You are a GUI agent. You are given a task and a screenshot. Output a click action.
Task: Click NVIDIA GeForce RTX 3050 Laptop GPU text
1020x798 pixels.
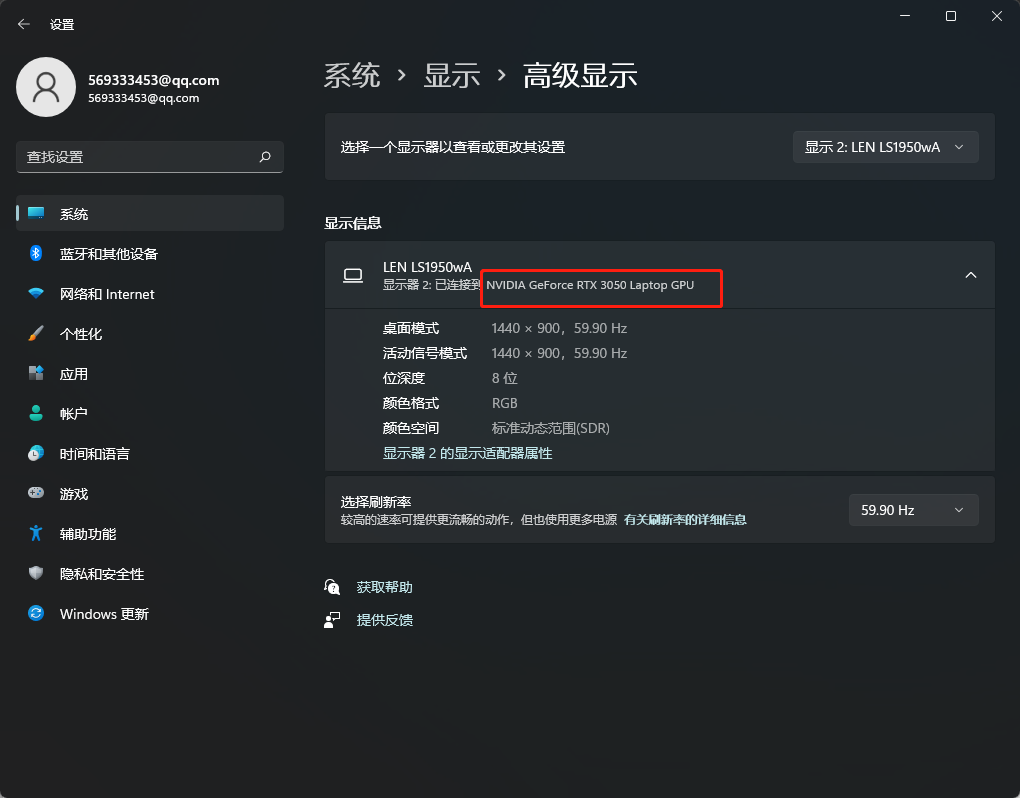[x=590, y=285]
